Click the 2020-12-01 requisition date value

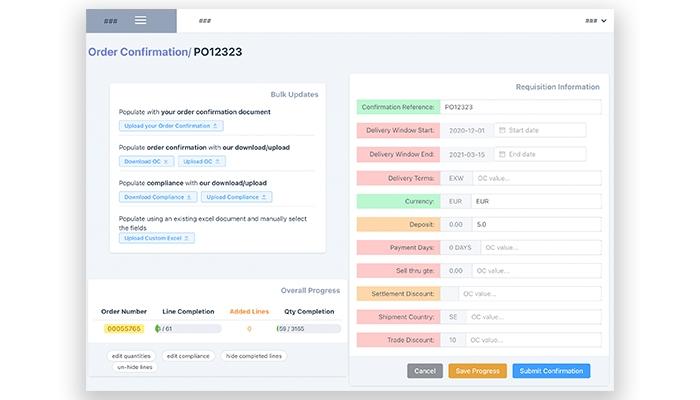pos(467,130)
